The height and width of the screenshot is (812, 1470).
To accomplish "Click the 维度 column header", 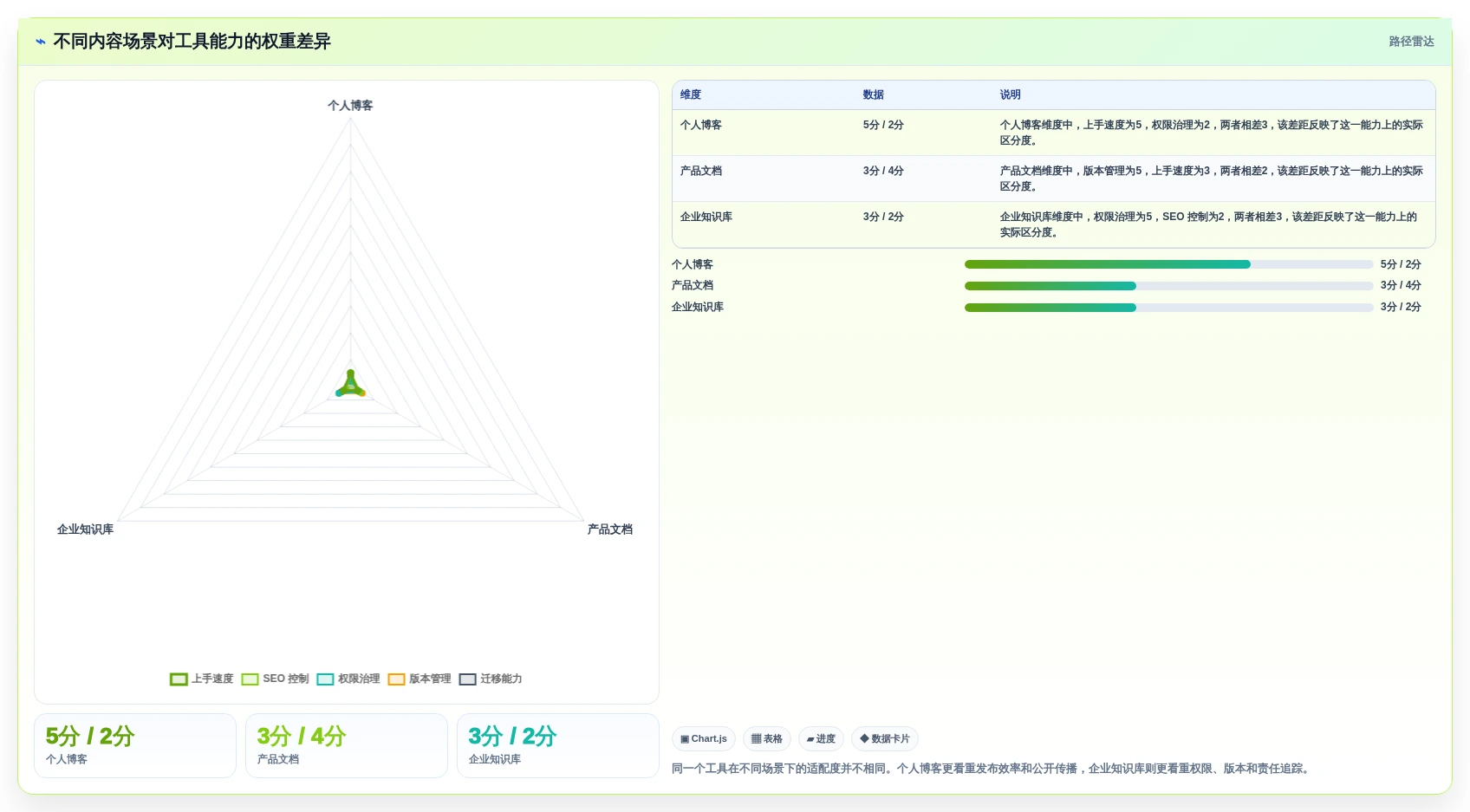I will point(691,95).
